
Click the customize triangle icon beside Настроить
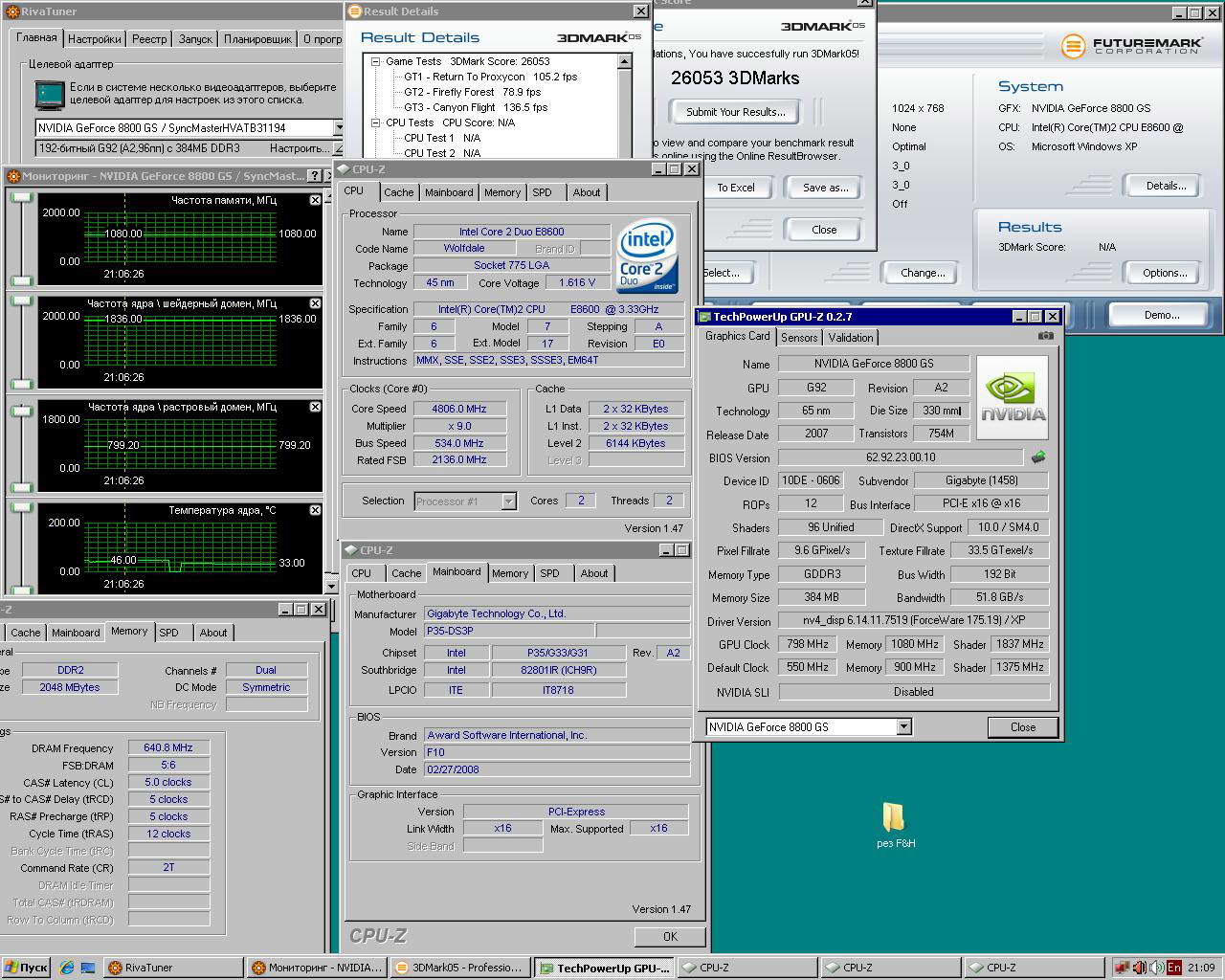click(336, 148)
